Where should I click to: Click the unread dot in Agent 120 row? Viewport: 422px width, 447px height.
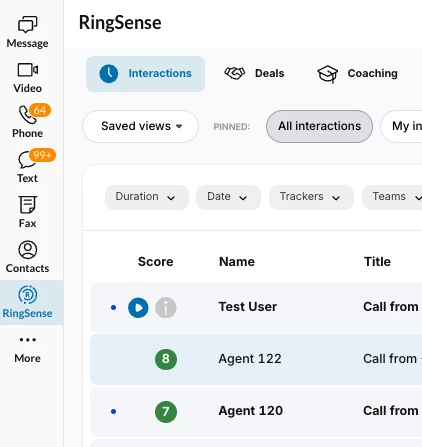tap(113, 412)
